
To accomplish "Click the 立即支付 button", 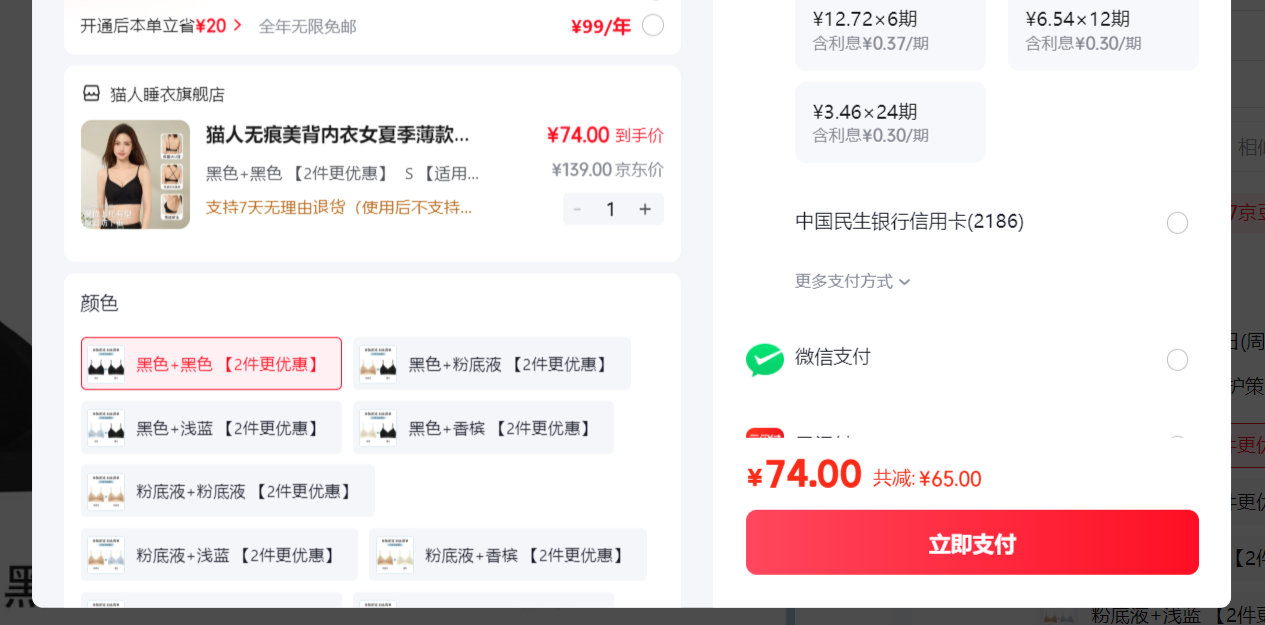I will click(972, 543).
